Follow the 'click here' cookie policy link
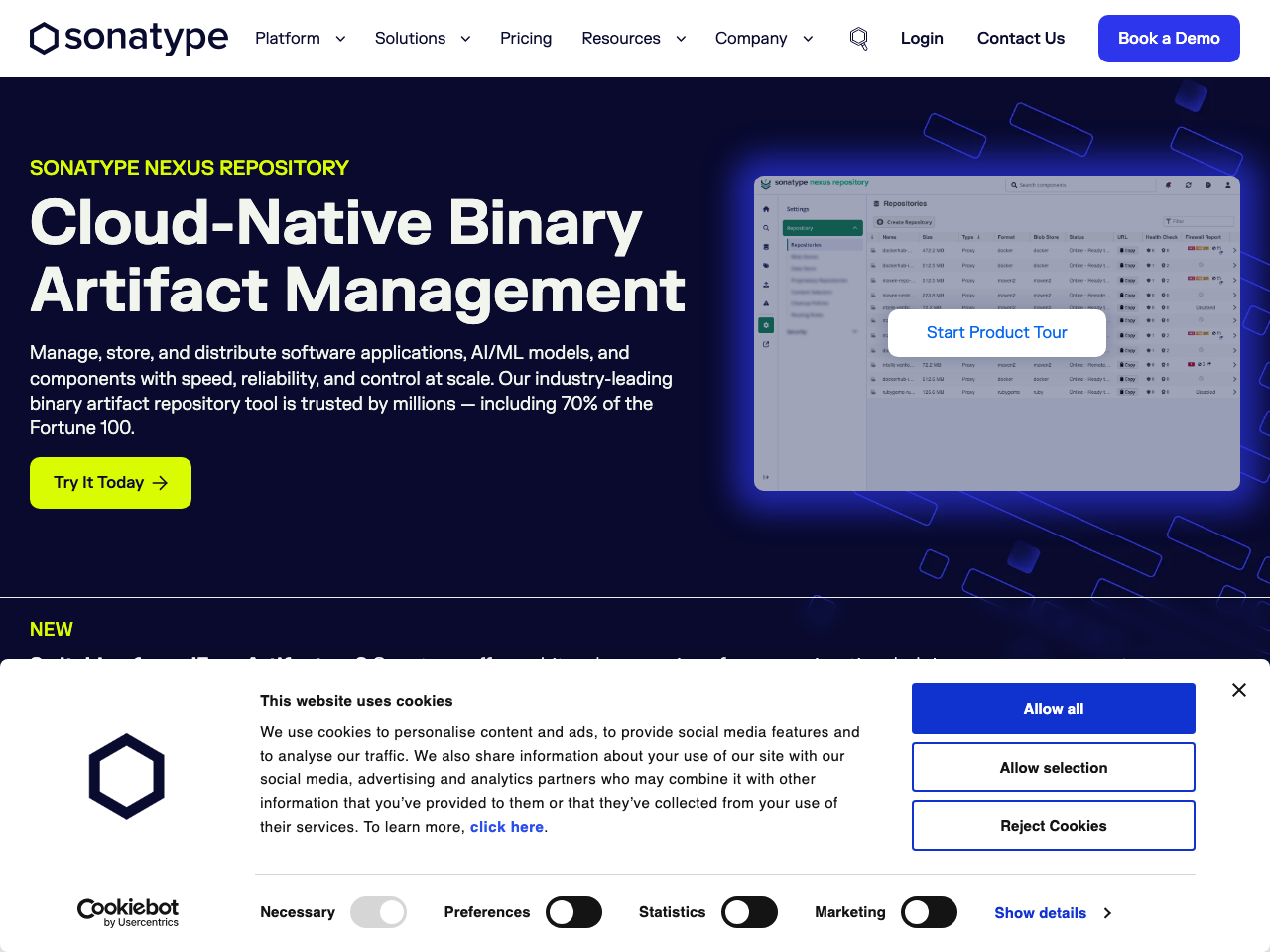Screen dimensions: 1270x952 (x=506, y=827)
